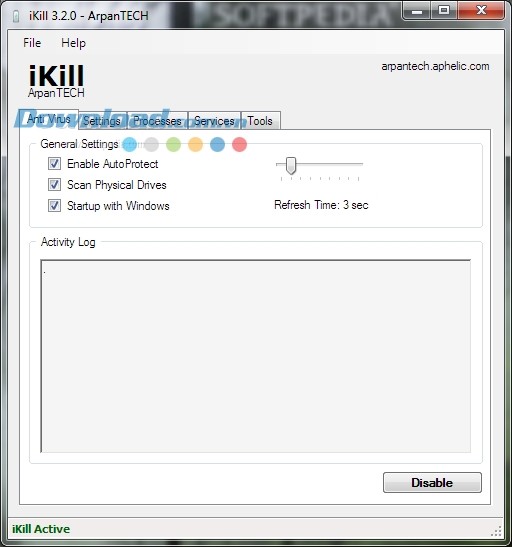Open arpantech.aphelic.com link
Image resolution: width=512 pixels, height=547 pixels.
tap(435, 66)
